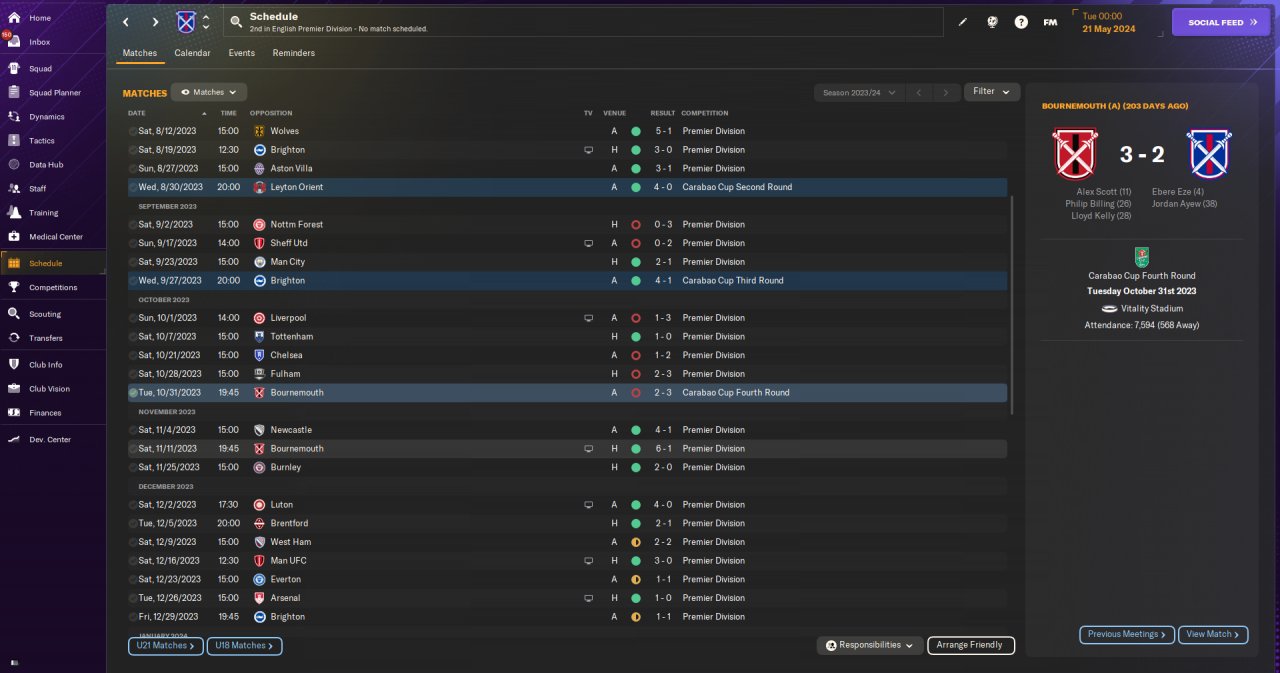Toggle the circle on the Liverpool row
The image size is (1280, 673).
[x=133, y=318]
